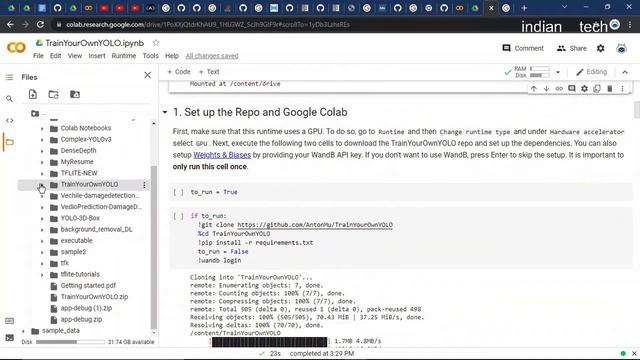Open the Help menu
Viewport: 640px width, 360px height.
172,56
